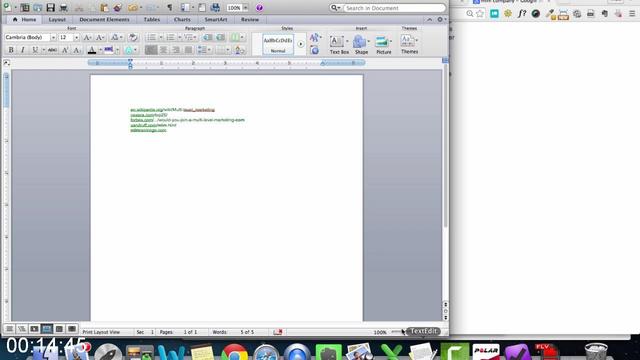Screen dimensions: 640x360
Task: Open Stickies from the Dock
Action: [202, 352]
